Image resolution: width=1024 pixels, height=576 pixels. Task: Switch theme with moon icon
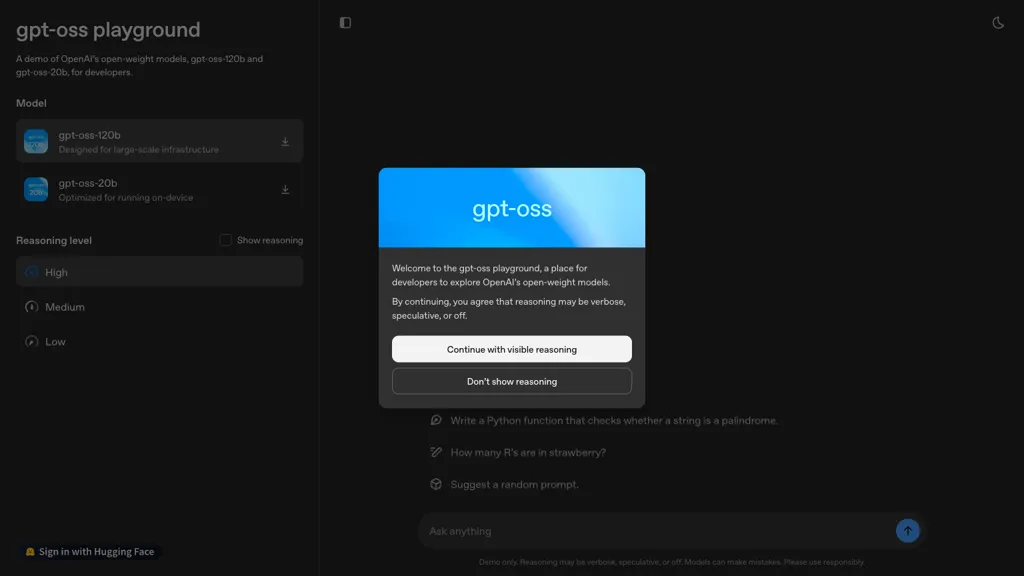[998, 23]
